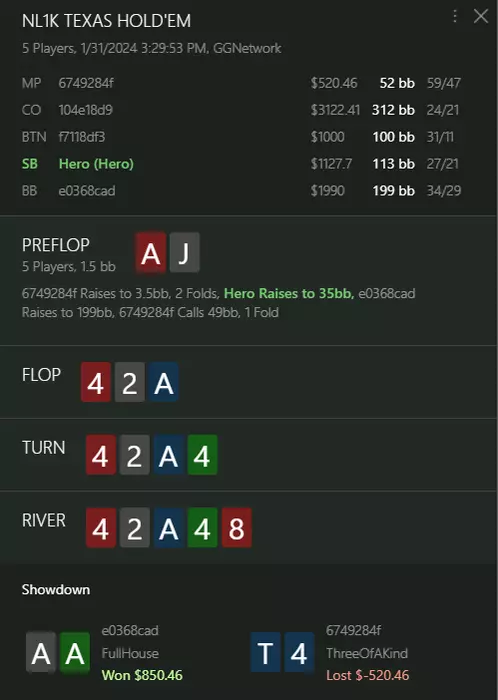Screen dimensions: 498x700
Task: Click the green Ace showdown card
Action: [x=75, y=652]
